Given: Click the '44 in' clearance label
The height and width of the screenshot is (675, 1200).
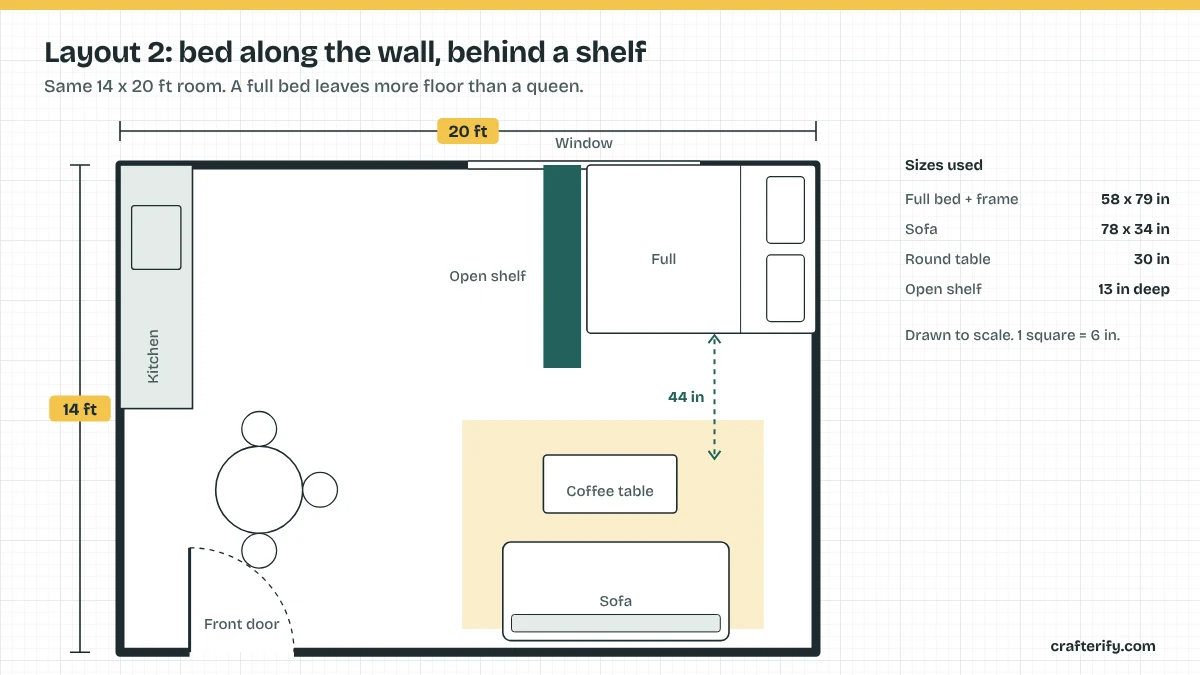Looking at the screenshot, I should [686, 397].
